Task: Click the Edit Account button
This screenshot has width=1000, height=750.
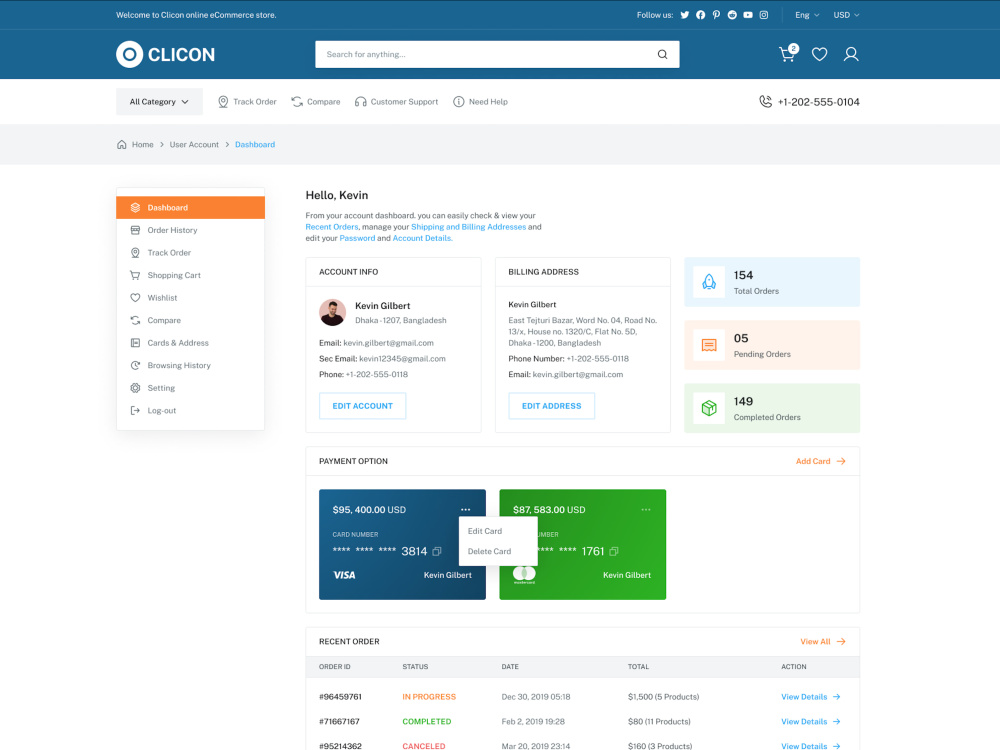Action: 362,406
